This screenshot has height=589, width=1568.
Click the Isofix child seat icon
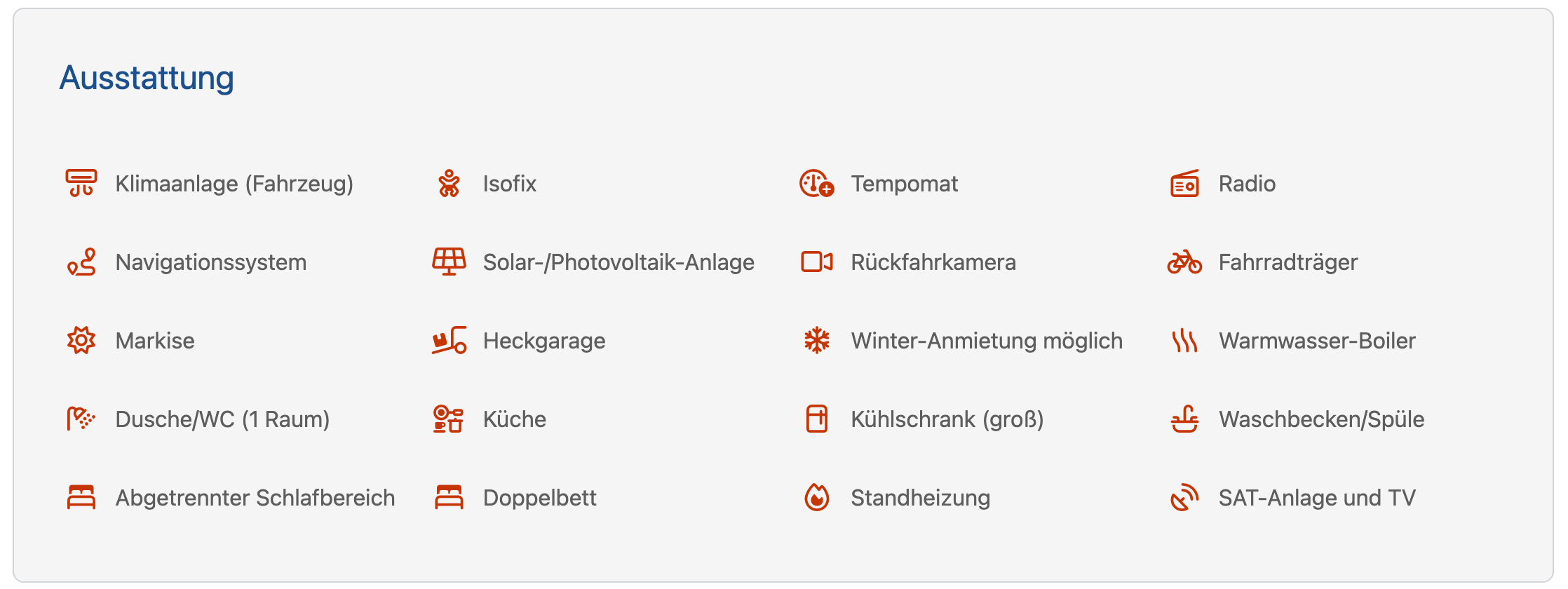(449, 184)
